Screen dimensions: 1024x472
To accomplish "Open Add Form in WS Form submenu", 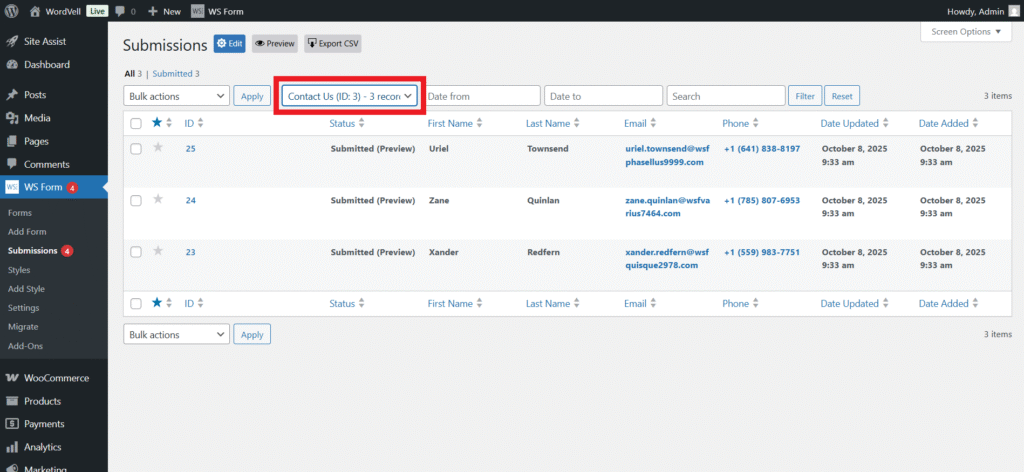I will click(27, 232).
